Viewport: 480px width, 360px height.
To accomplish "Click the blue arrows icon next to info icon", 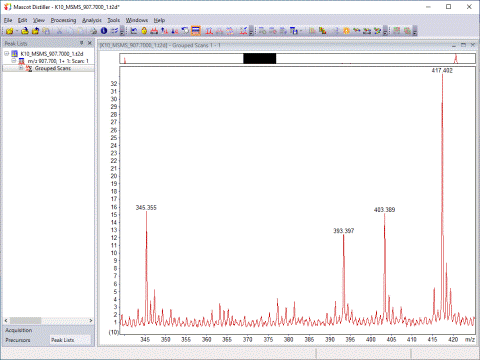I will click(x=114, y=31).
